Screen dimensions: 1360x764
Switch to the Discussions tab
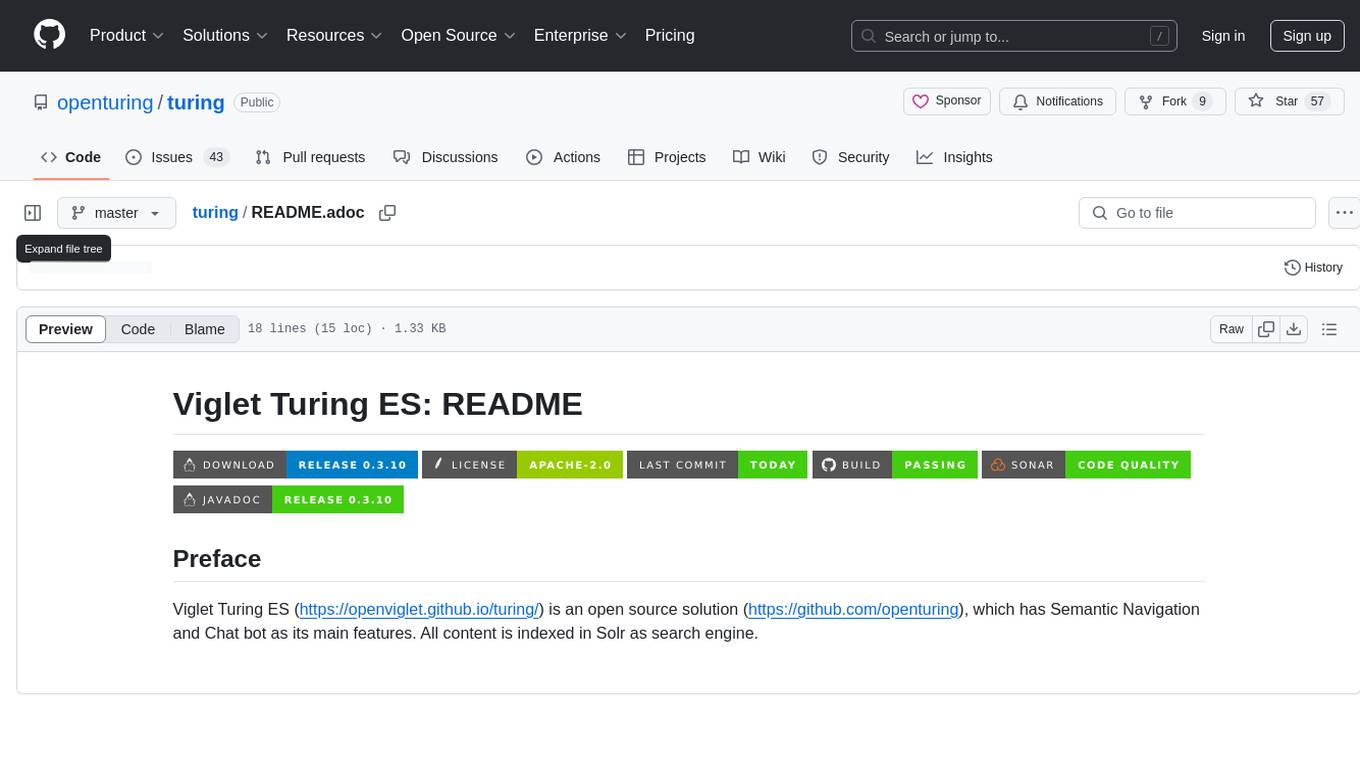pos(445,157)
